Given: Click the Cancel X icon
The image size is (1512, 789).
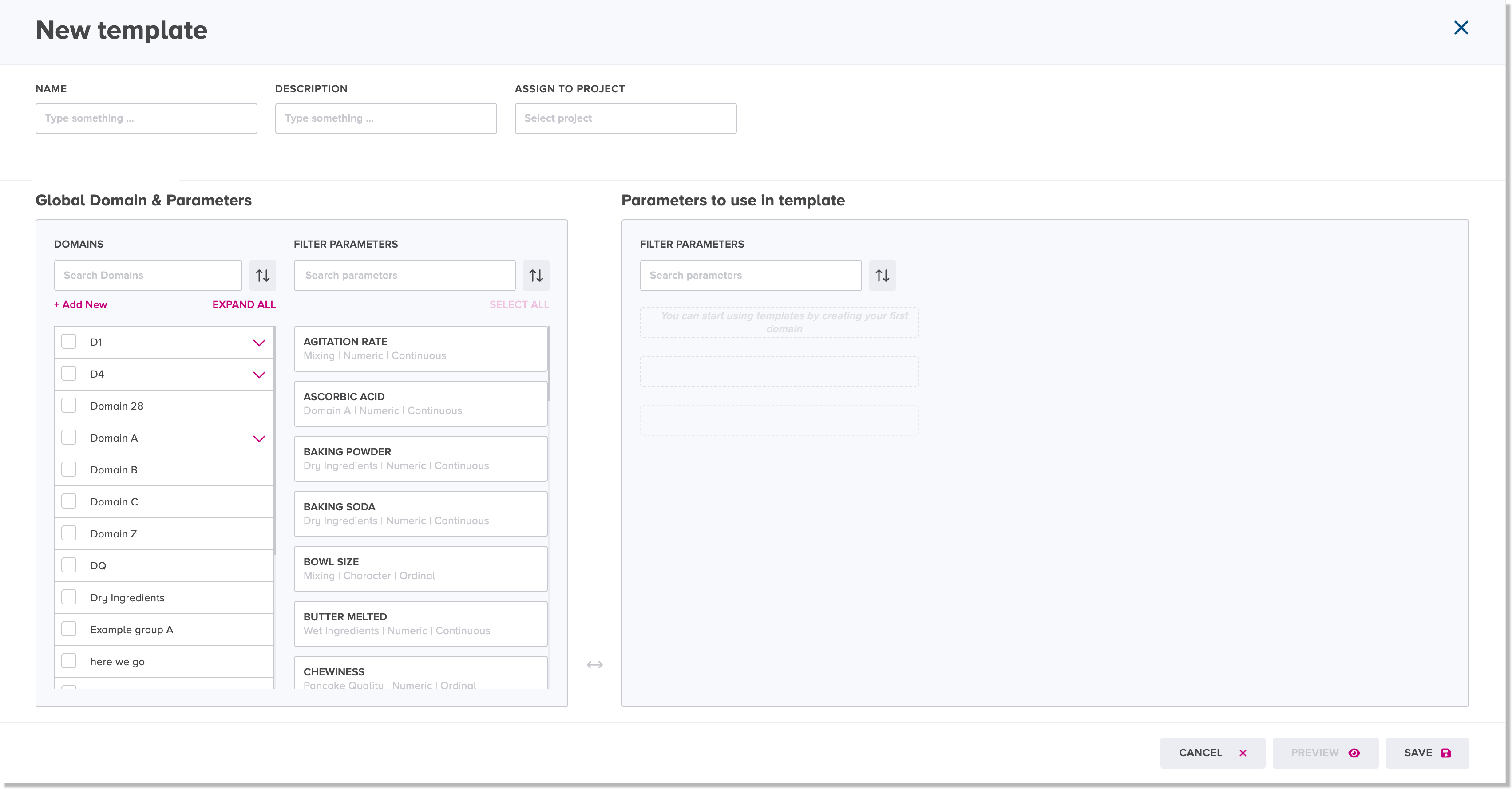Looking at the screenshot, I should pyautogui.click(x=1243, y=753).
